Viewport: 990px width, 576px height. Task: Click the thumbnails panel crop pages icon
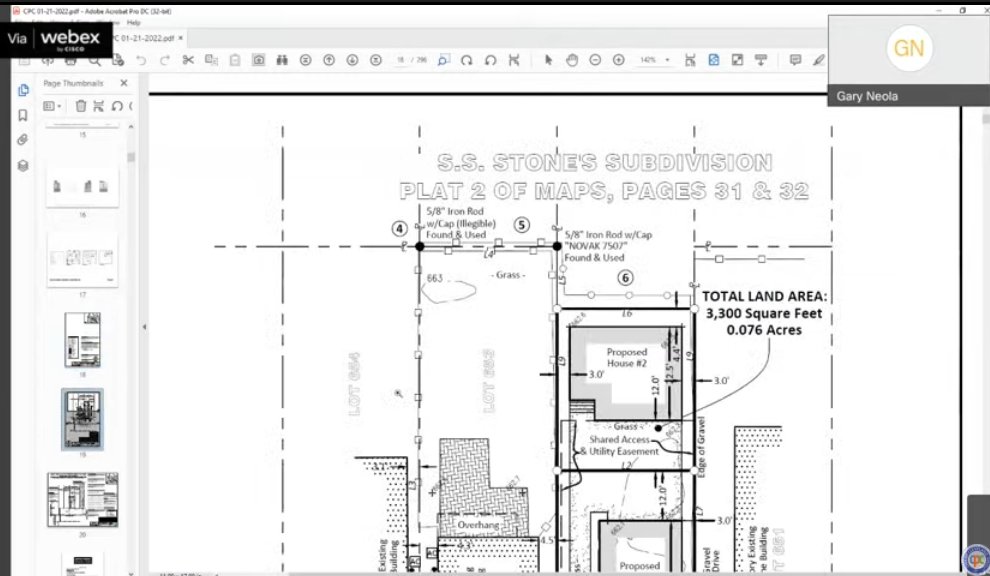click(x=98, y=106)
